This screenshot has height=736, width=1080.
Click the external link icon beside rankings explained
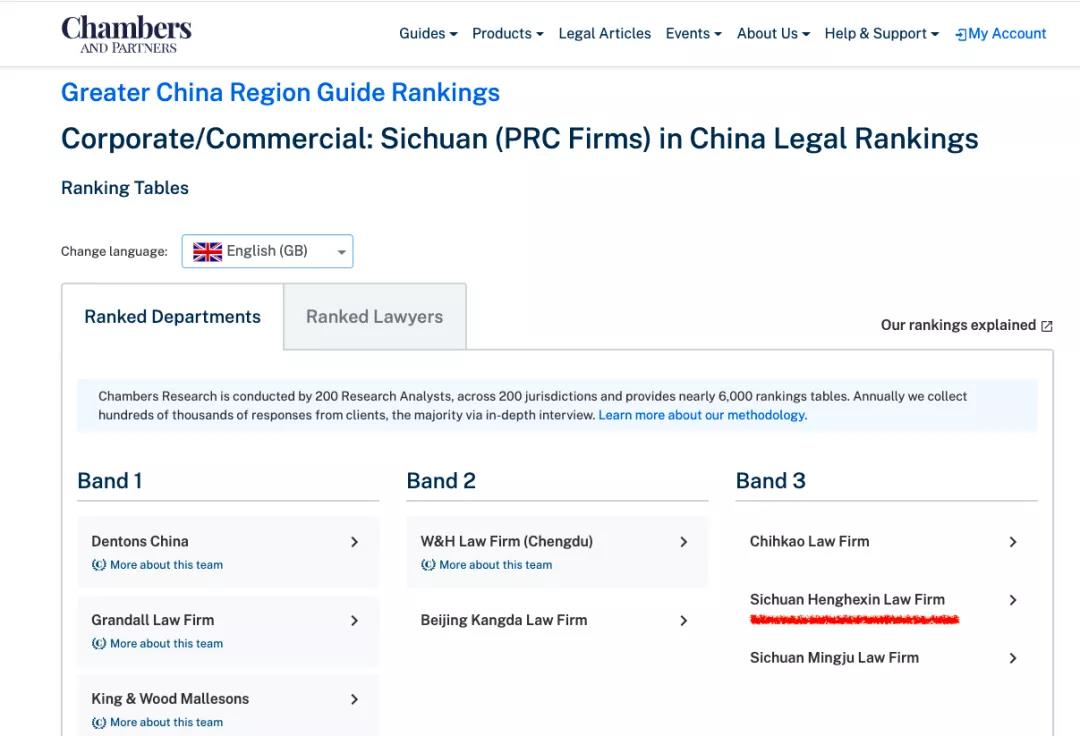[x=1047, y=326]
